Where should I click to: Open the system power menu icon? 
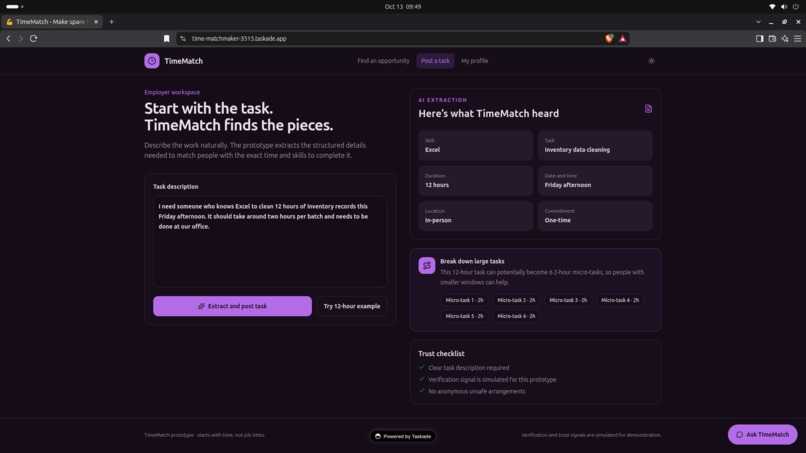tap(796, 7)
